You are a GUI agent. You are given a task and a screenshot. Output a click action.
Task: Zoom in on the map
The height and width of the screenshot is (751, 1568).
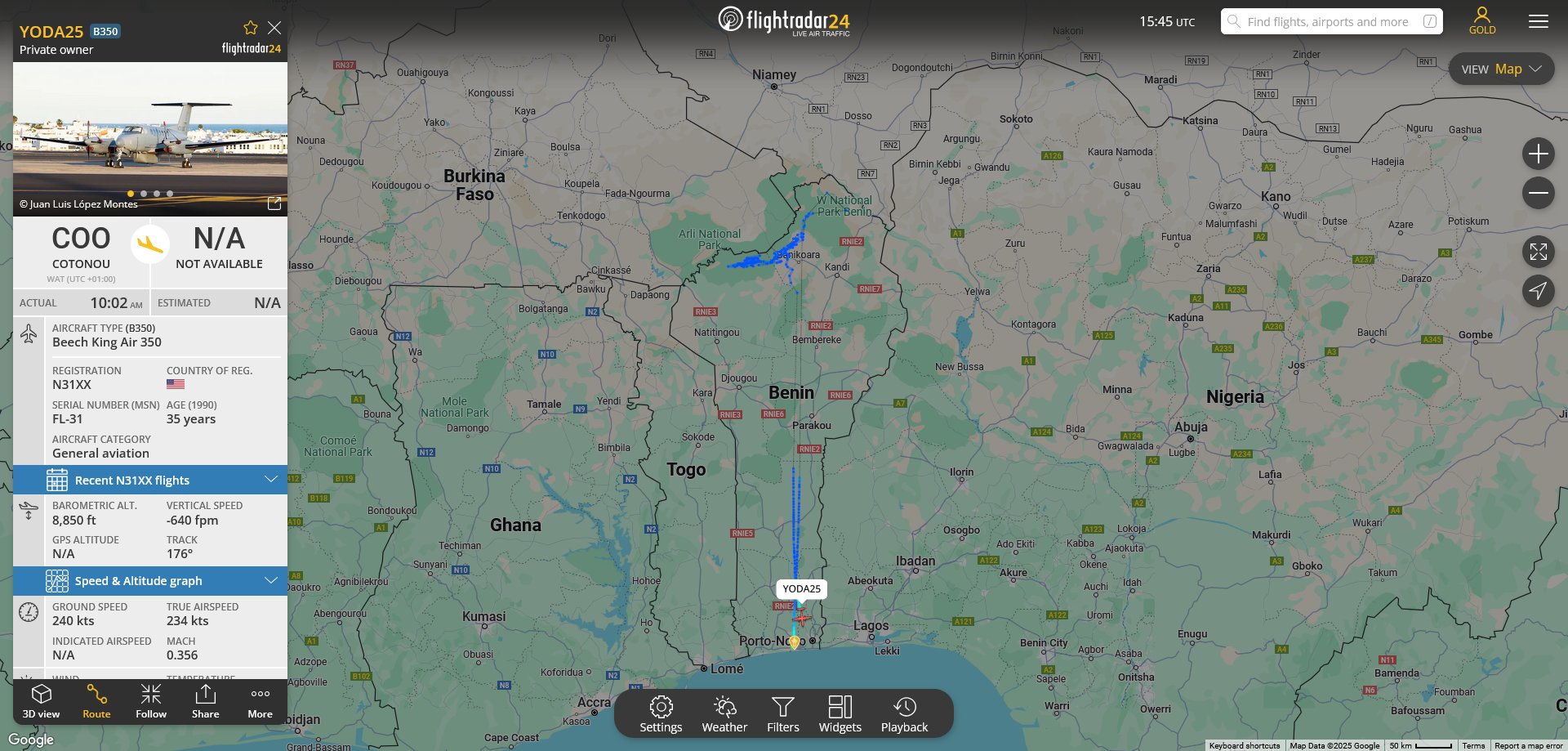(x=1539, y=154)
